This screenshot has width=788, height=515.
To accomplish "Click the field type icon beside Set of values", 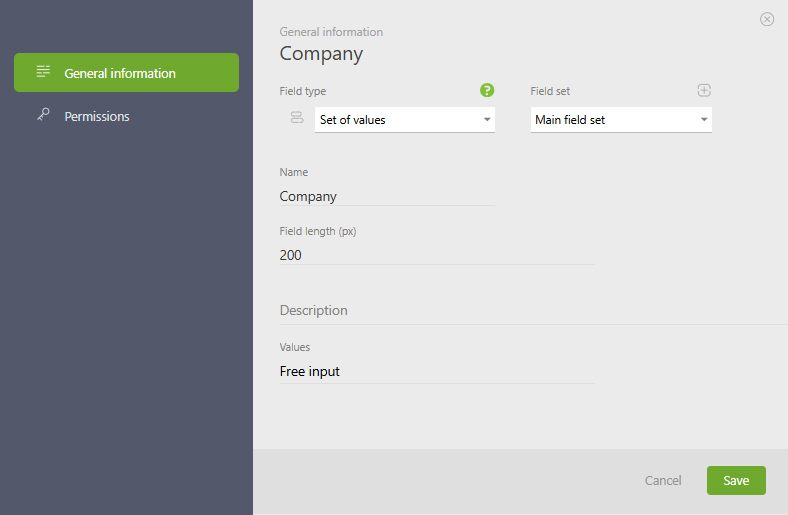I will point(297,119).
